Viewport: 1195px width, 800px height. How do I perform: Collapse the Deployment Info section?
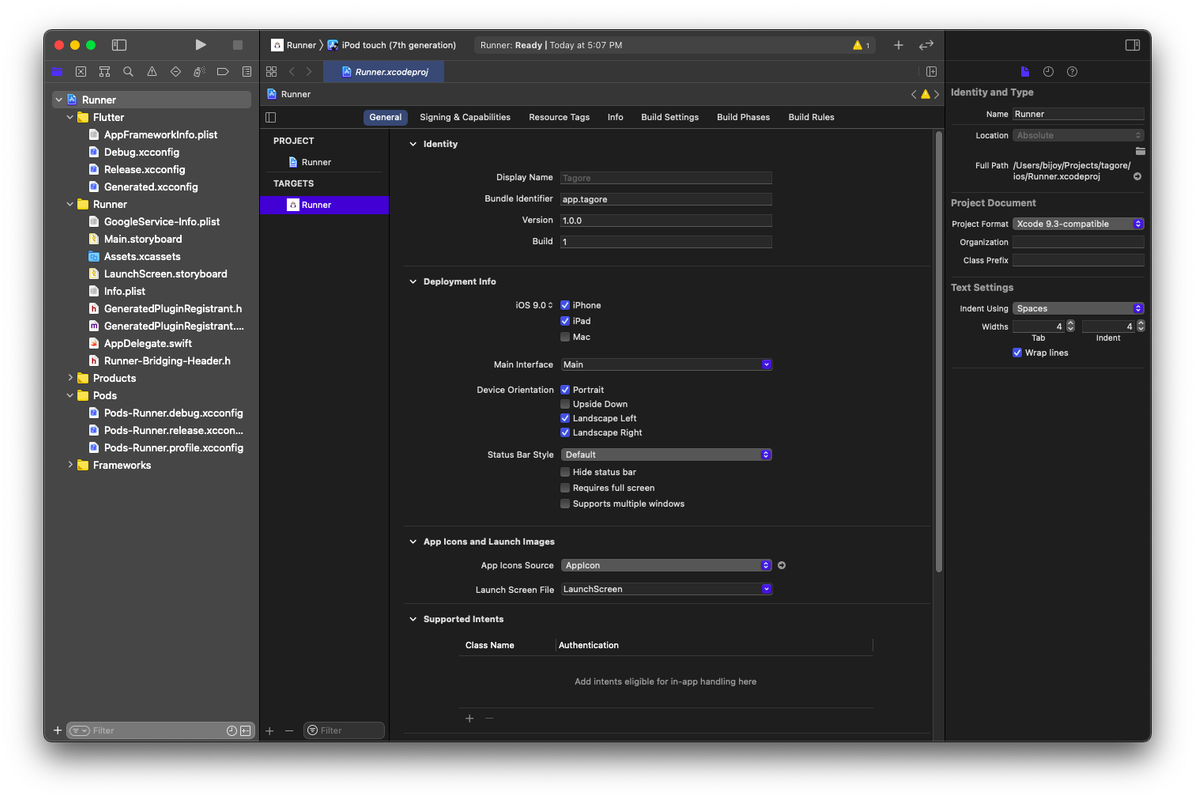413,282
